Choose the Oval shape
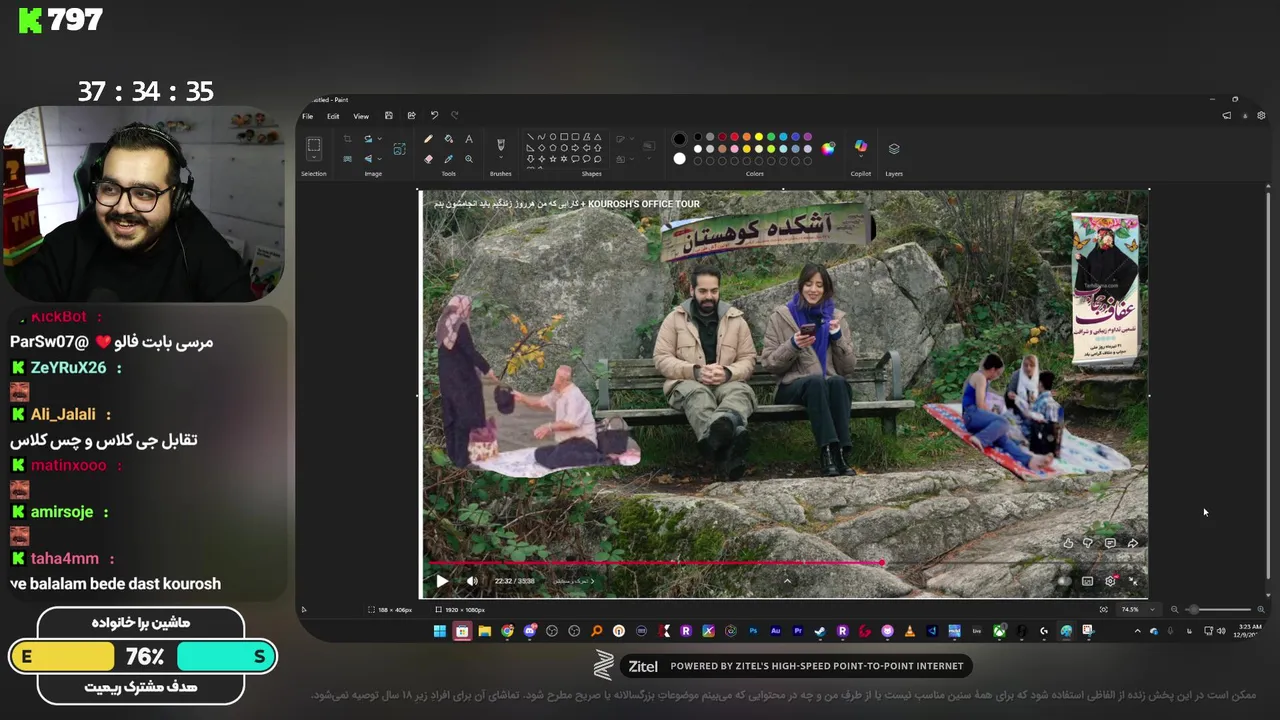 (553, 137)
